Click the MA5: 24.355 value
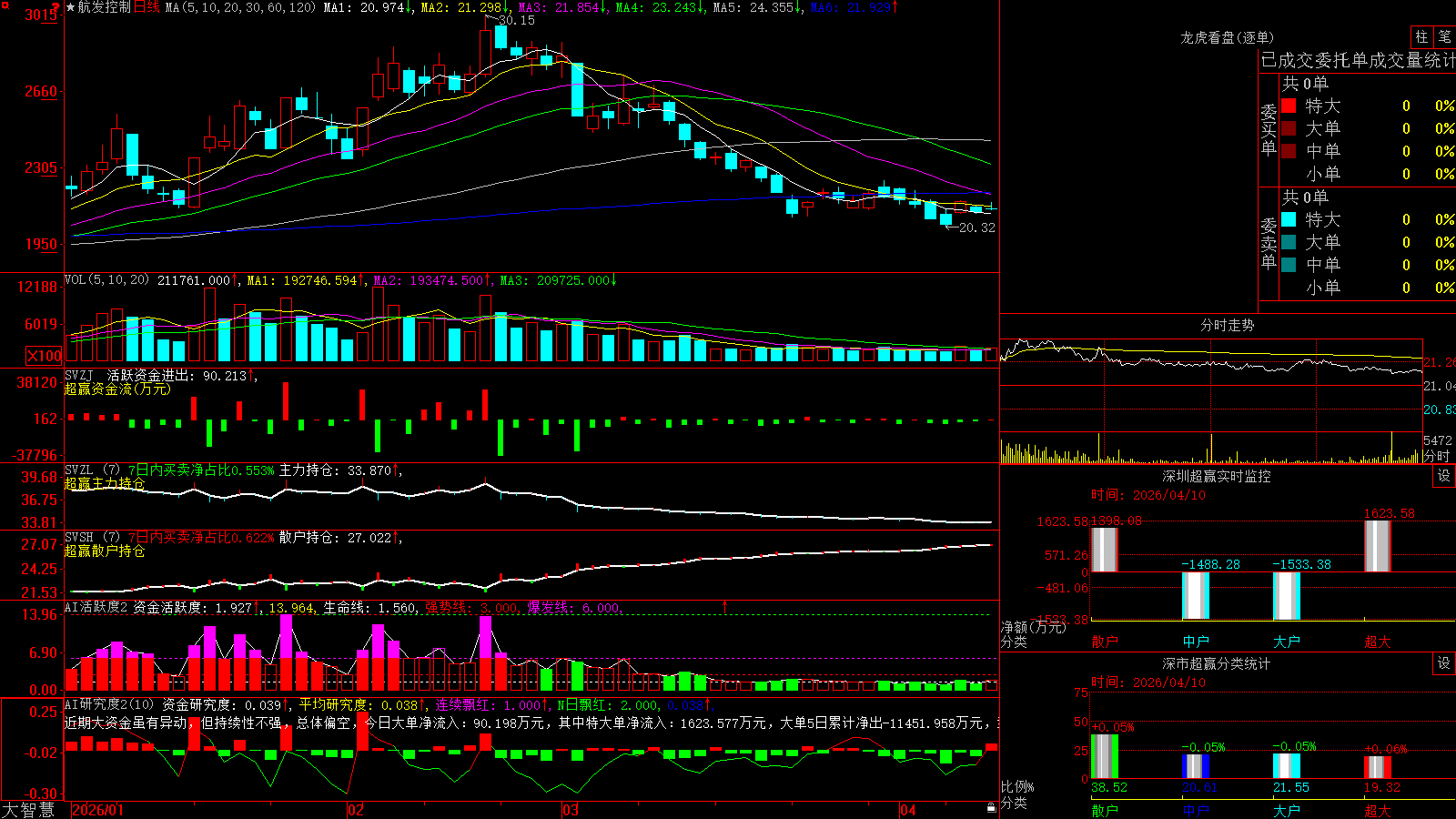The height and width of the screenshot is (819, 1456). tap(757, 7)
